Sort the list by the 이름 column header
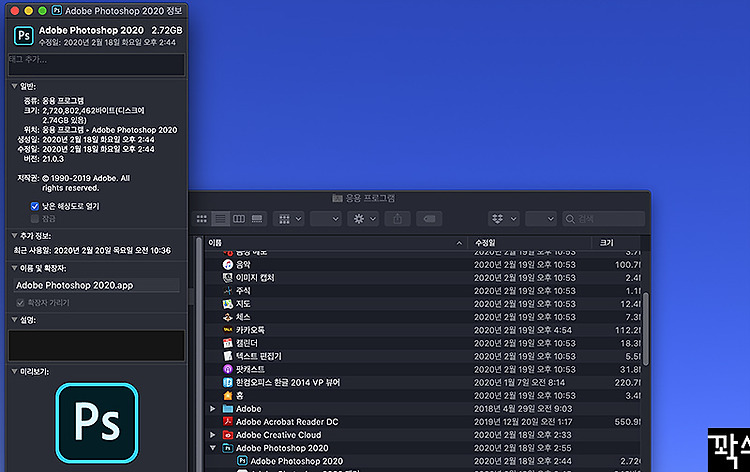The width and height of the screenshot is (750, 472). pos(336,243)
